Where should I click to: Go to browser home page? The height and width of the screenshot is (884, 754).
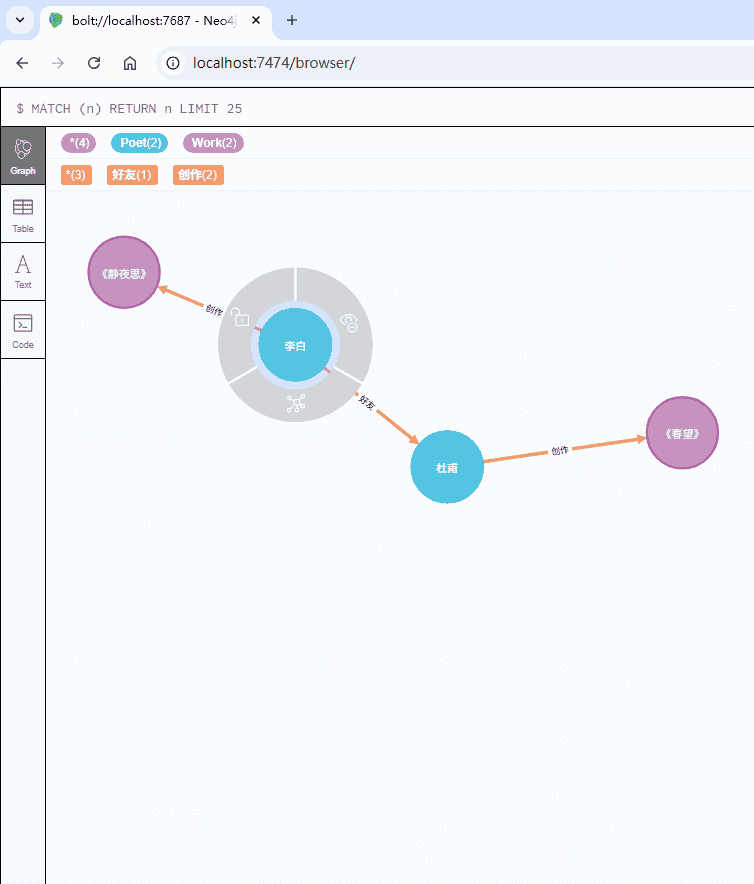click(x=130, y=63)
